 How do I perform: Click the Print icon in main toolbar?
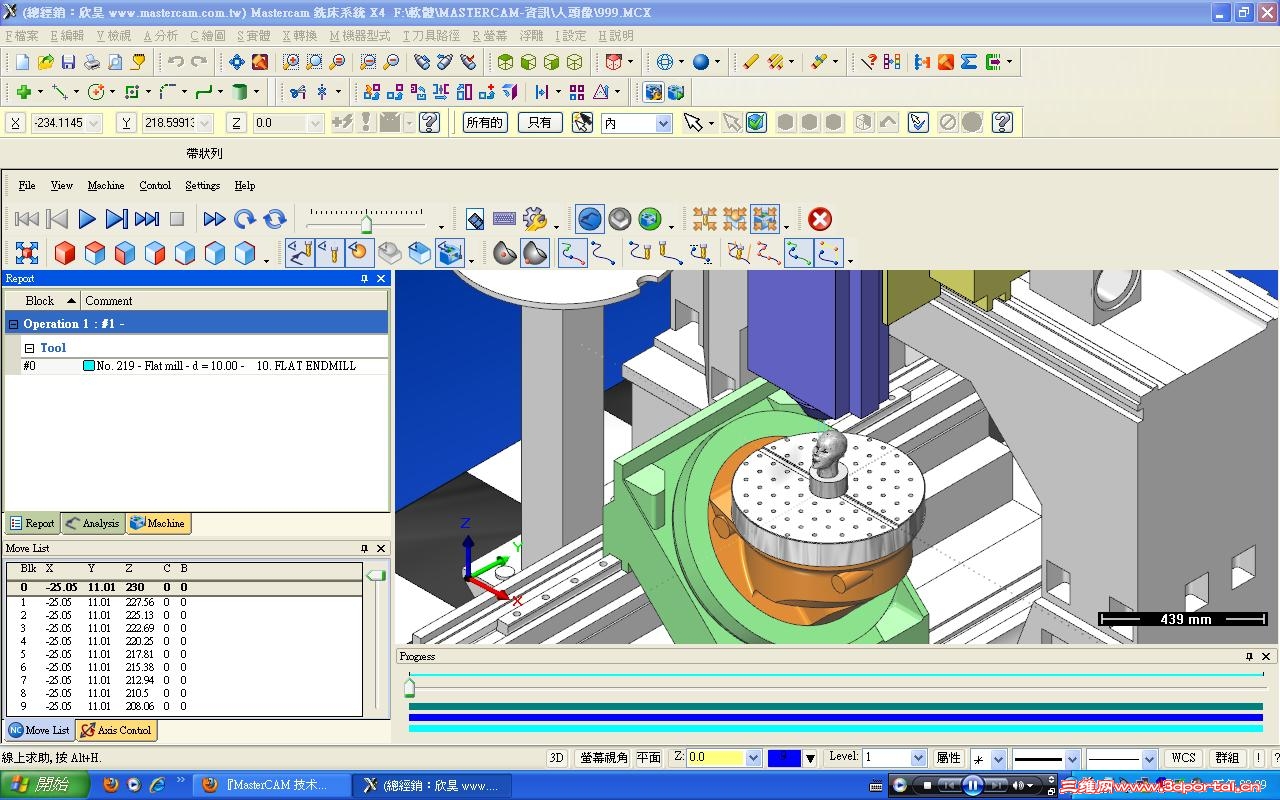point(92,62)
